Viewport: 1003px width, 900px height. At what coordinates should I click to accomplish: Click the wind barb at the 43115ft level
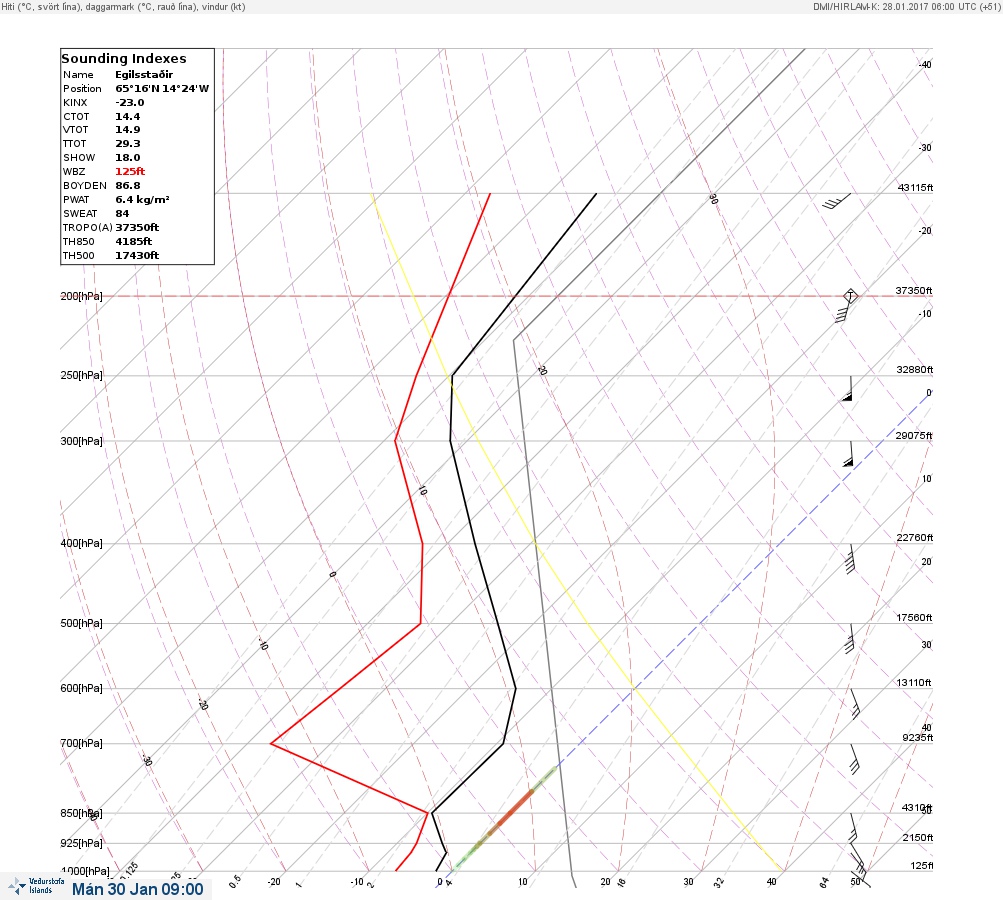pyautogui.click(x=837, y=201)
